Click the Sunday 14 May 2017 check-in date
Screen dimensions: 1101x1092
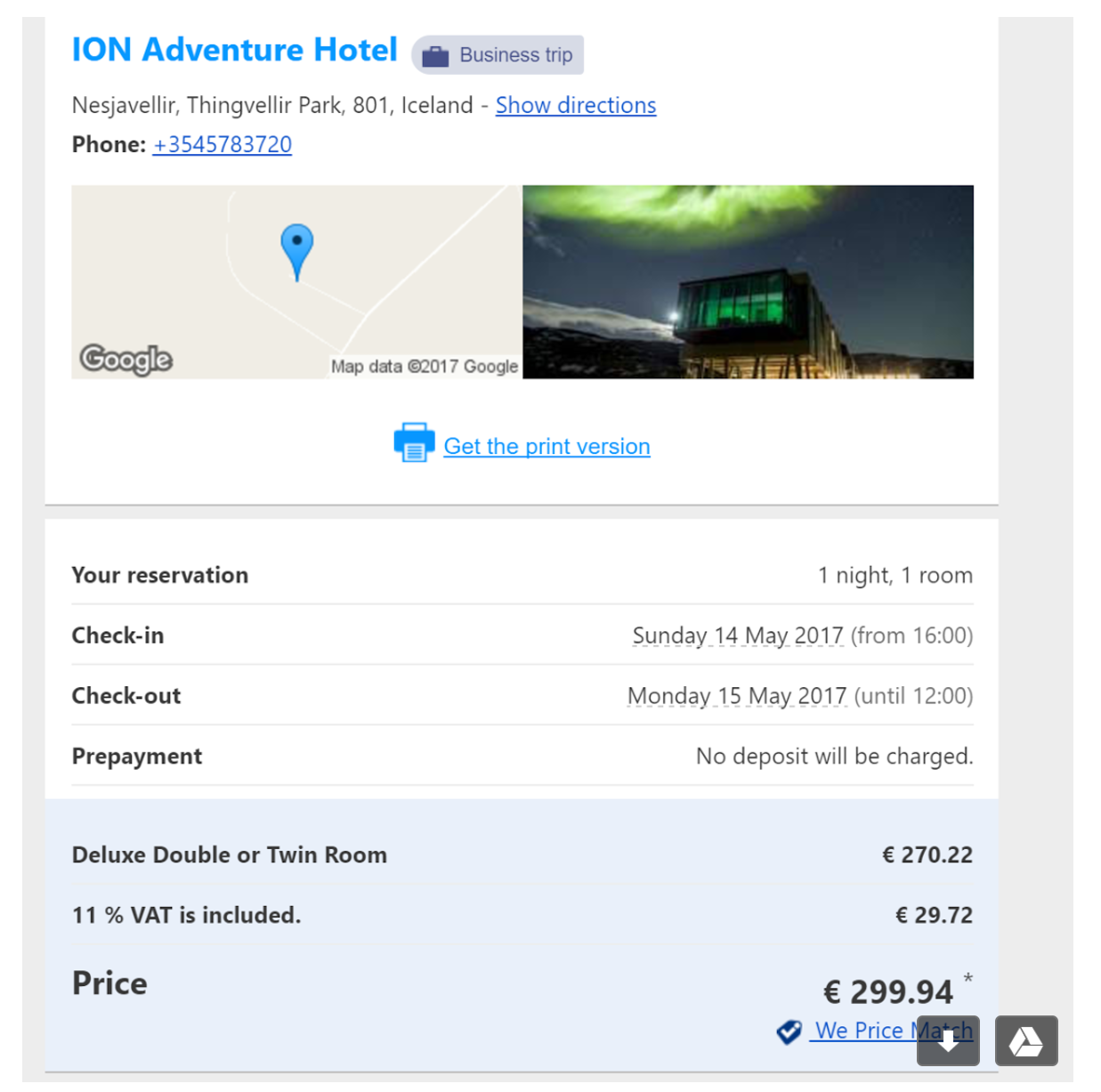[x=737, y=636]
